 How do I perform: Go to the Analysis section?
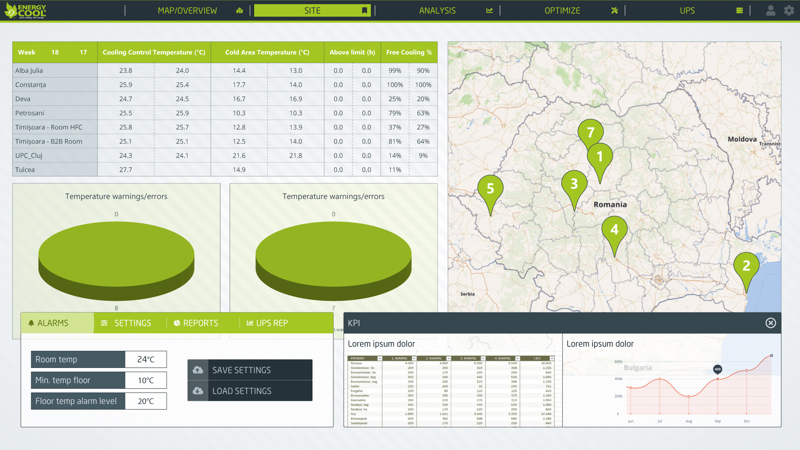[437, 11]
